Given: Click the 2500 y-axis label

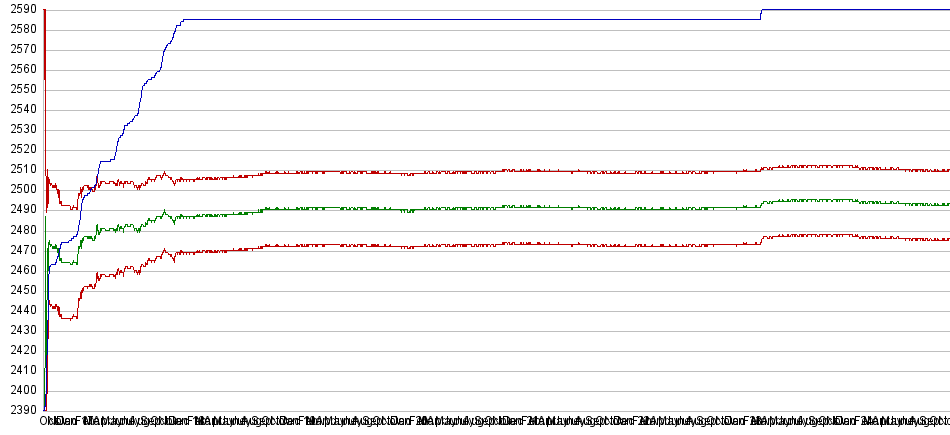Looking at the screenshot, I should (x=22, y=189).
